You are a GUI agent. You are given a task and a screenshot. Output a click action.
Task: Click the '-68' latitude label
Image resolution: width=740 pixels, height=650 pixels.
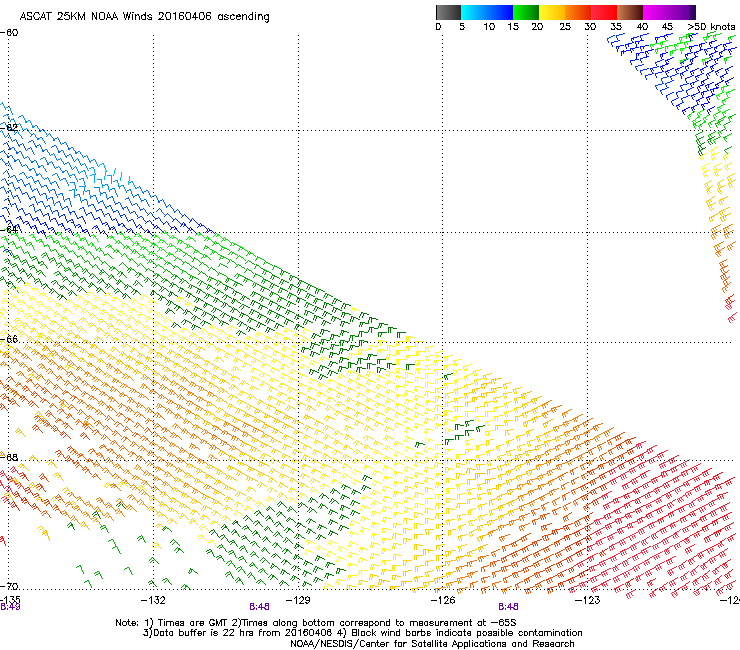pyautogui.click(x=9, y=457)
